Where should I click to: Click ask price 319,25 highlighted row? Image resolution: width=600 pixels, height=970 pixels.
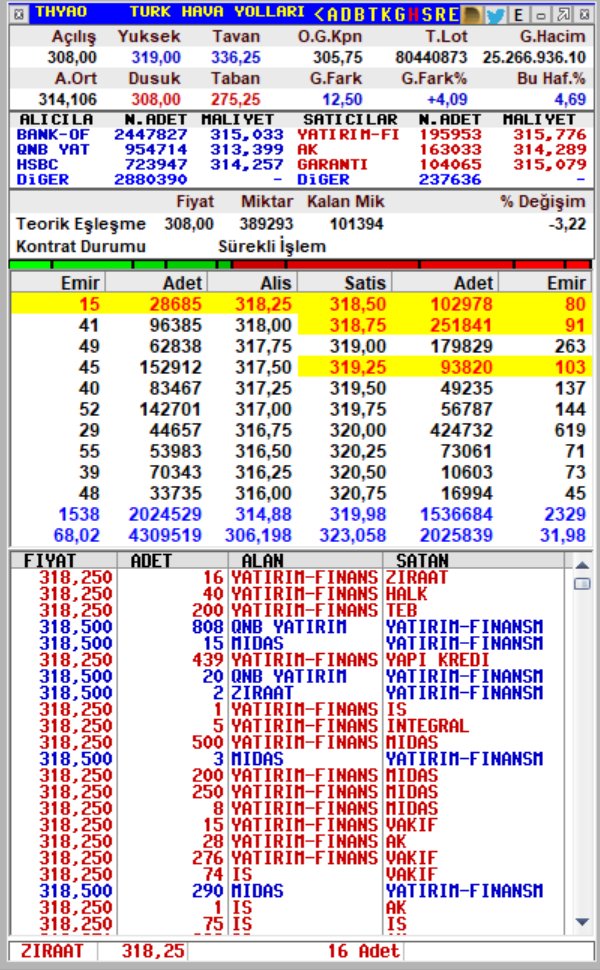pyautogui.click(x=358, y=367)
